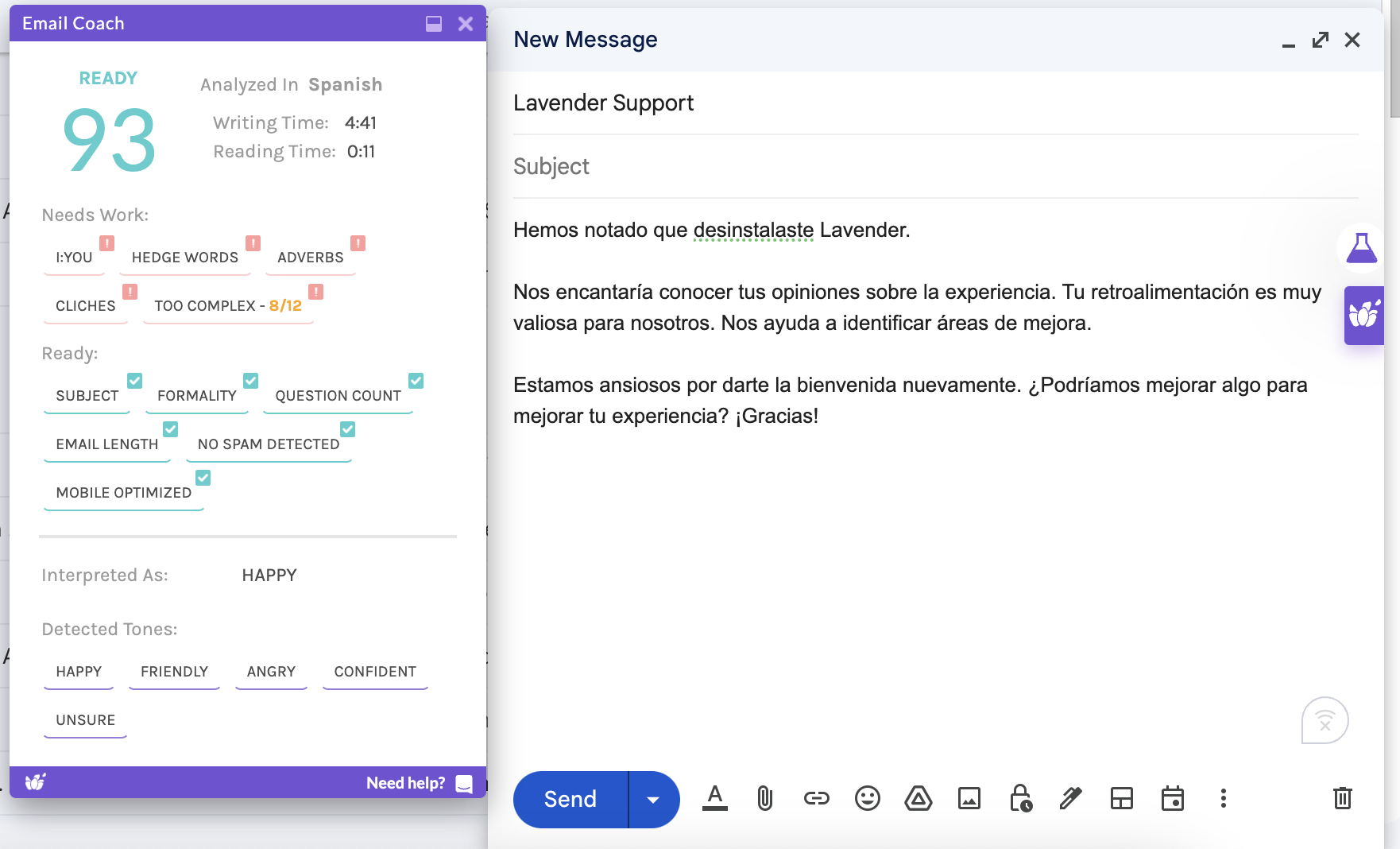The width and height of the screenshot is (1400, 849).
Task: Insert files using Google Drive icon
Action: (918, 798)
